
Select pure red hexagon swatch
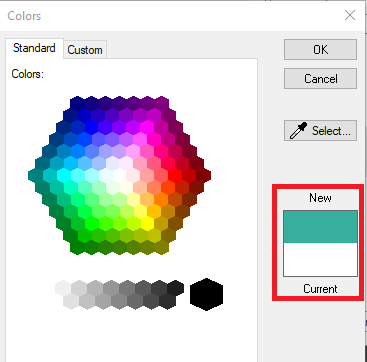[x=175, y=175]
